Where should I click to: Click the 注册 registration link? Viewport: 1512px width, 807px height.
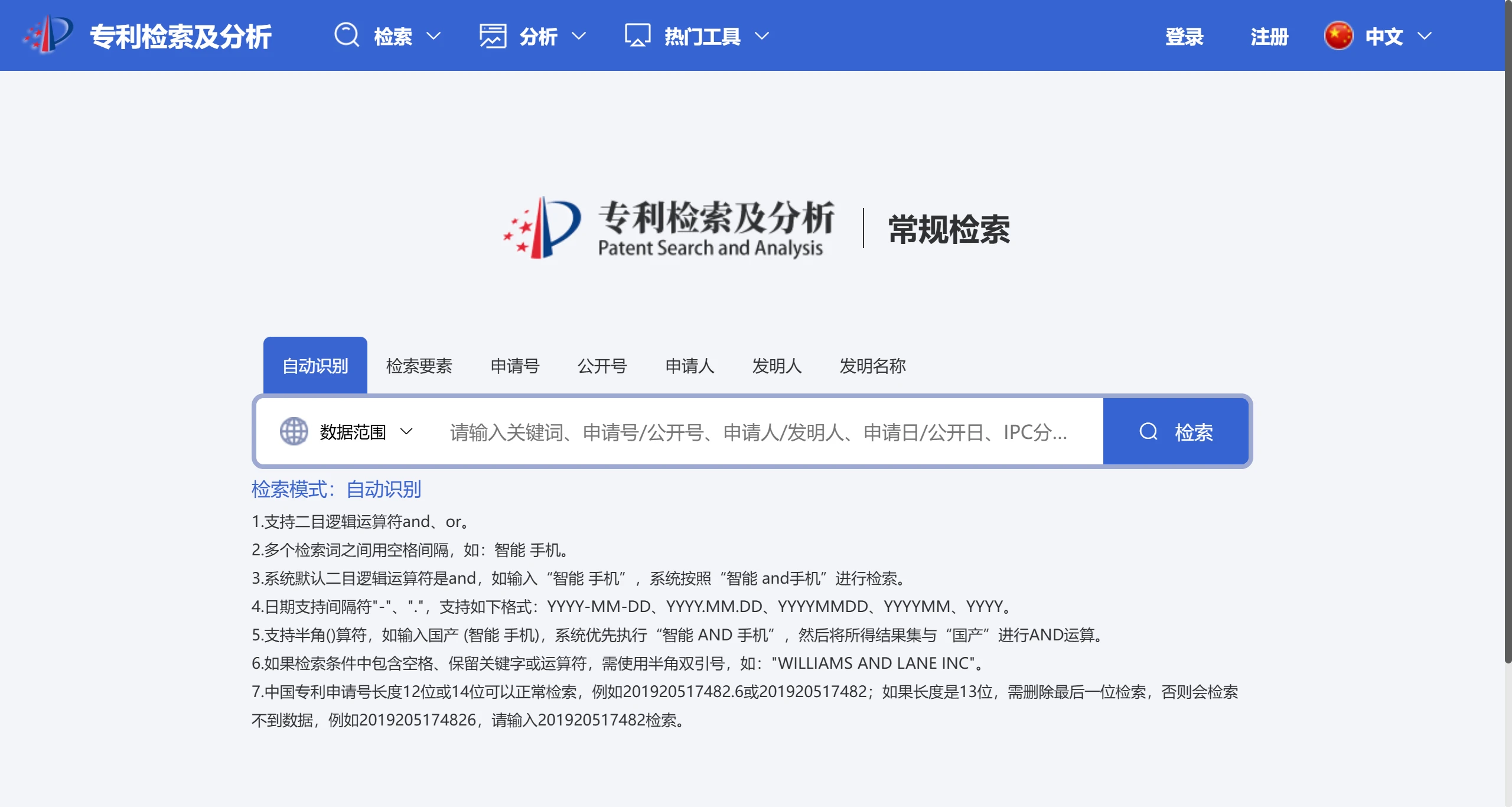tap(1269, 35)
